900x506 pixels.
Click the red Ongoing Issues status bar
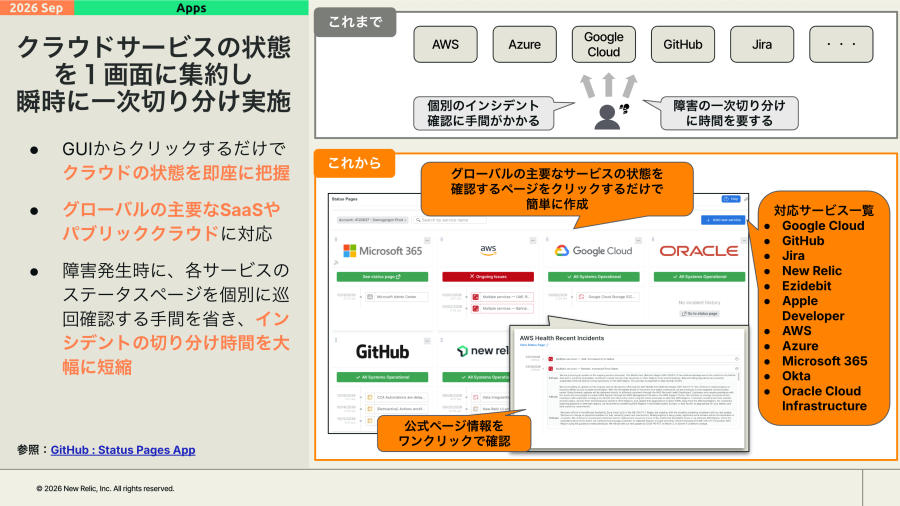(488, 277)
